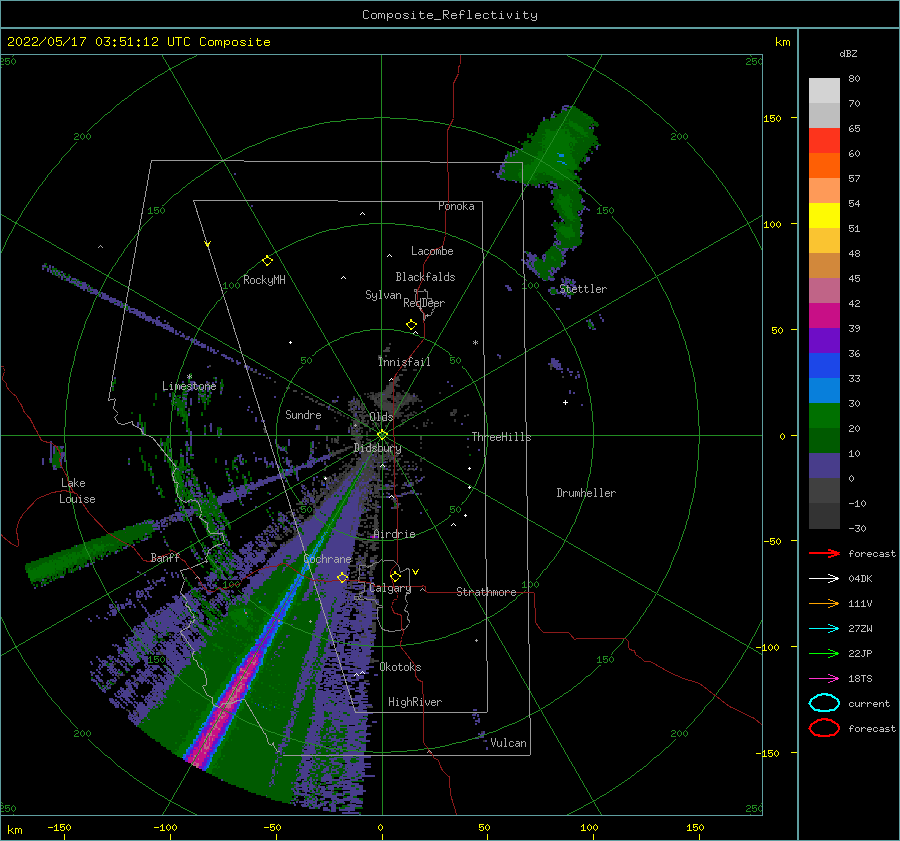Click the Didsbury label

pos(377,448)
